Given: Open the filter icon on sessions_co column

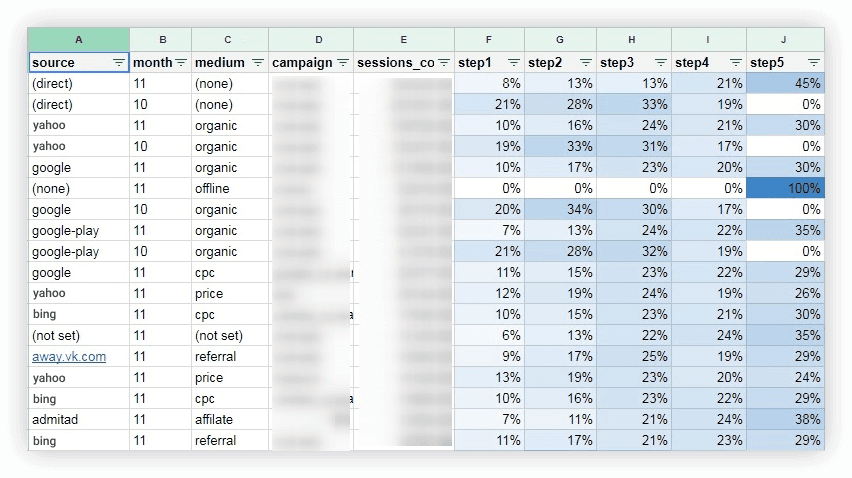Looking at the screenshot, I should point(444,63).
